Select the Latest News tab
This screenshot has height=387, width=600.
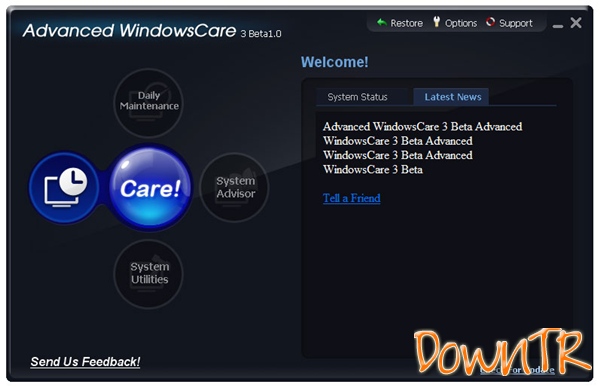click(452, 97)
